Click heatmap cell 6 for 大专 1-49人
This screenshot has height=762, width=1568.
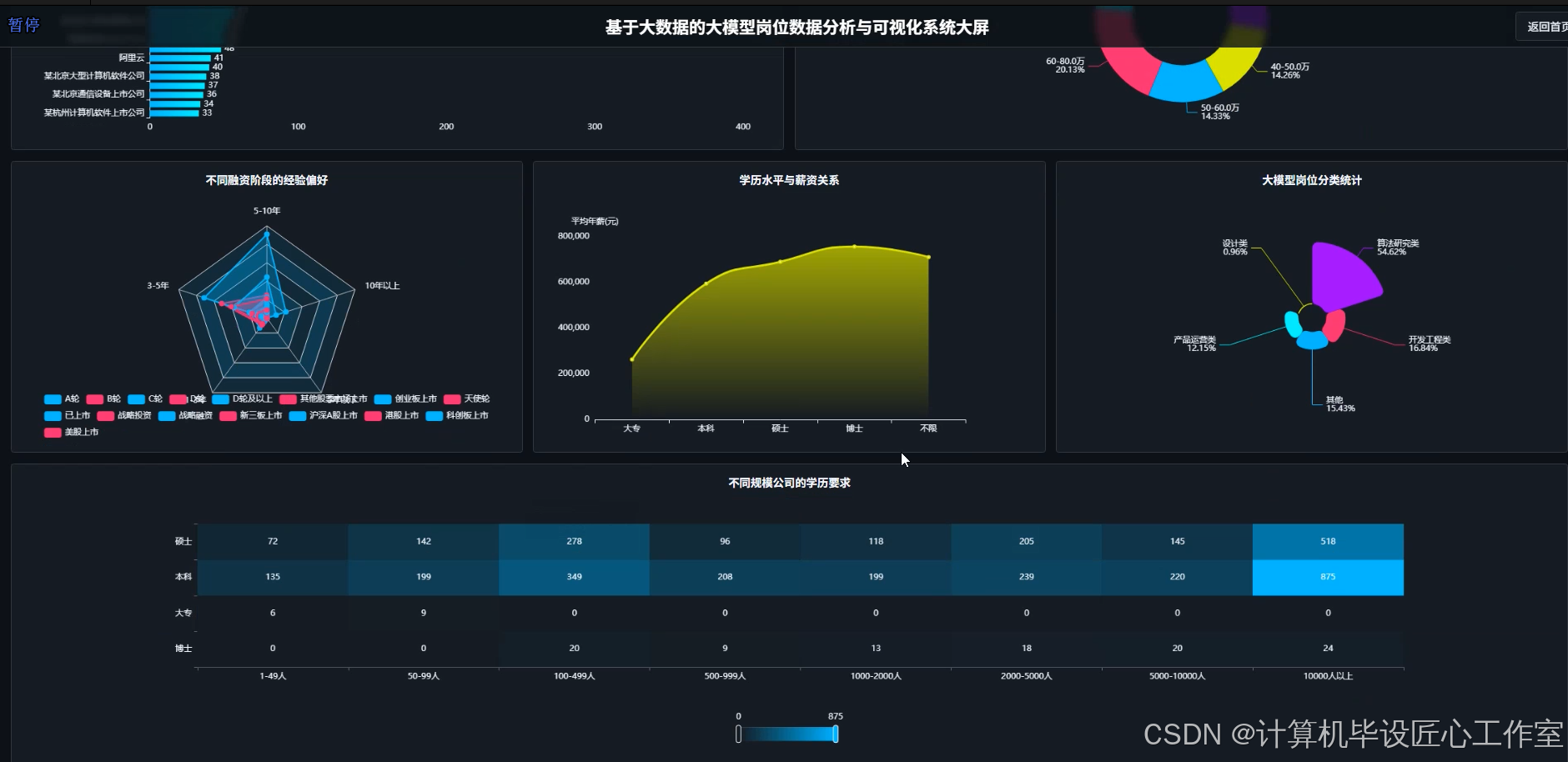click(273, 613)
